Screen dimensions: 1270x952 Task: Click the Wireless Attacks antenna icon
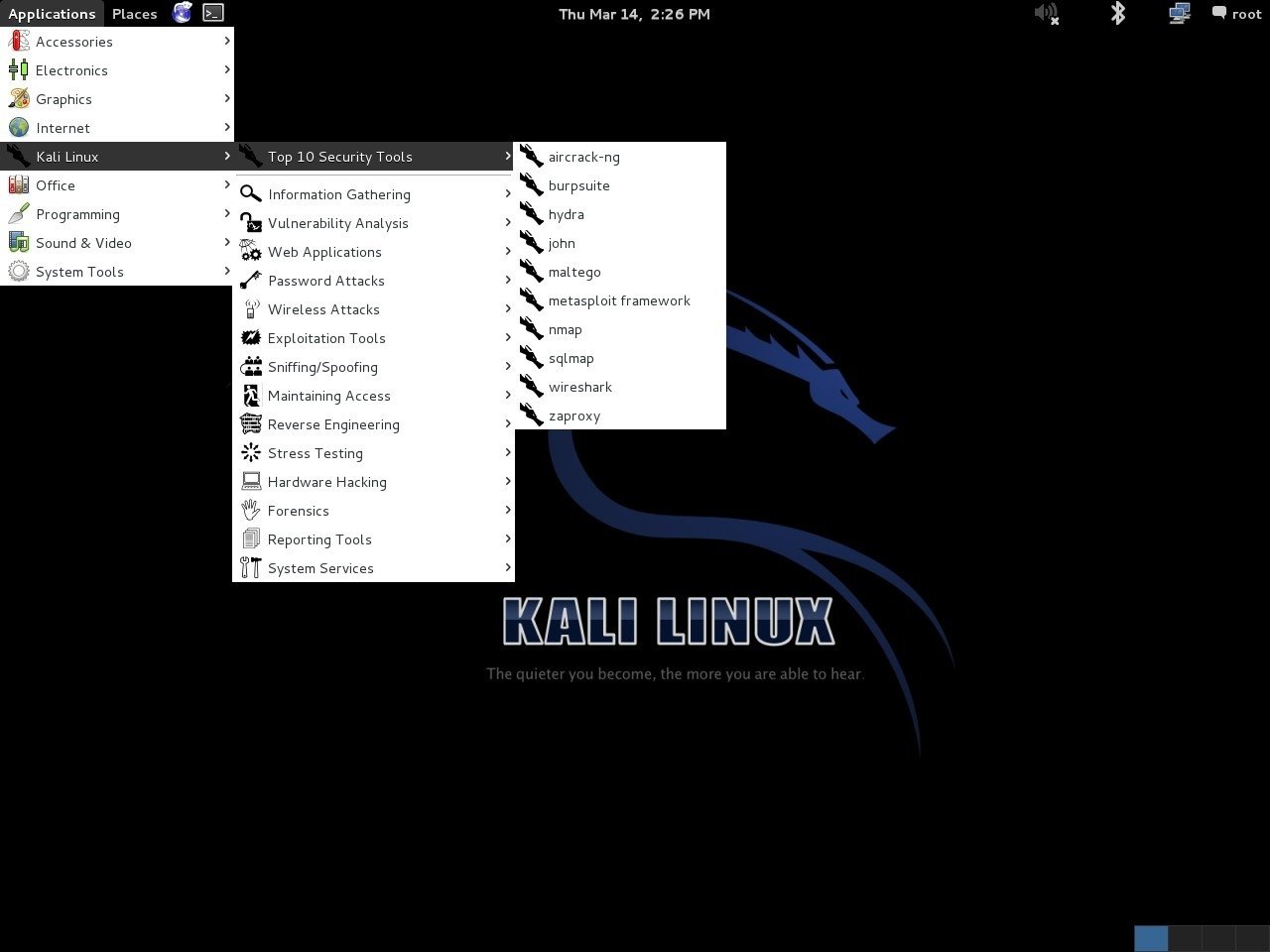coord(251,309)
